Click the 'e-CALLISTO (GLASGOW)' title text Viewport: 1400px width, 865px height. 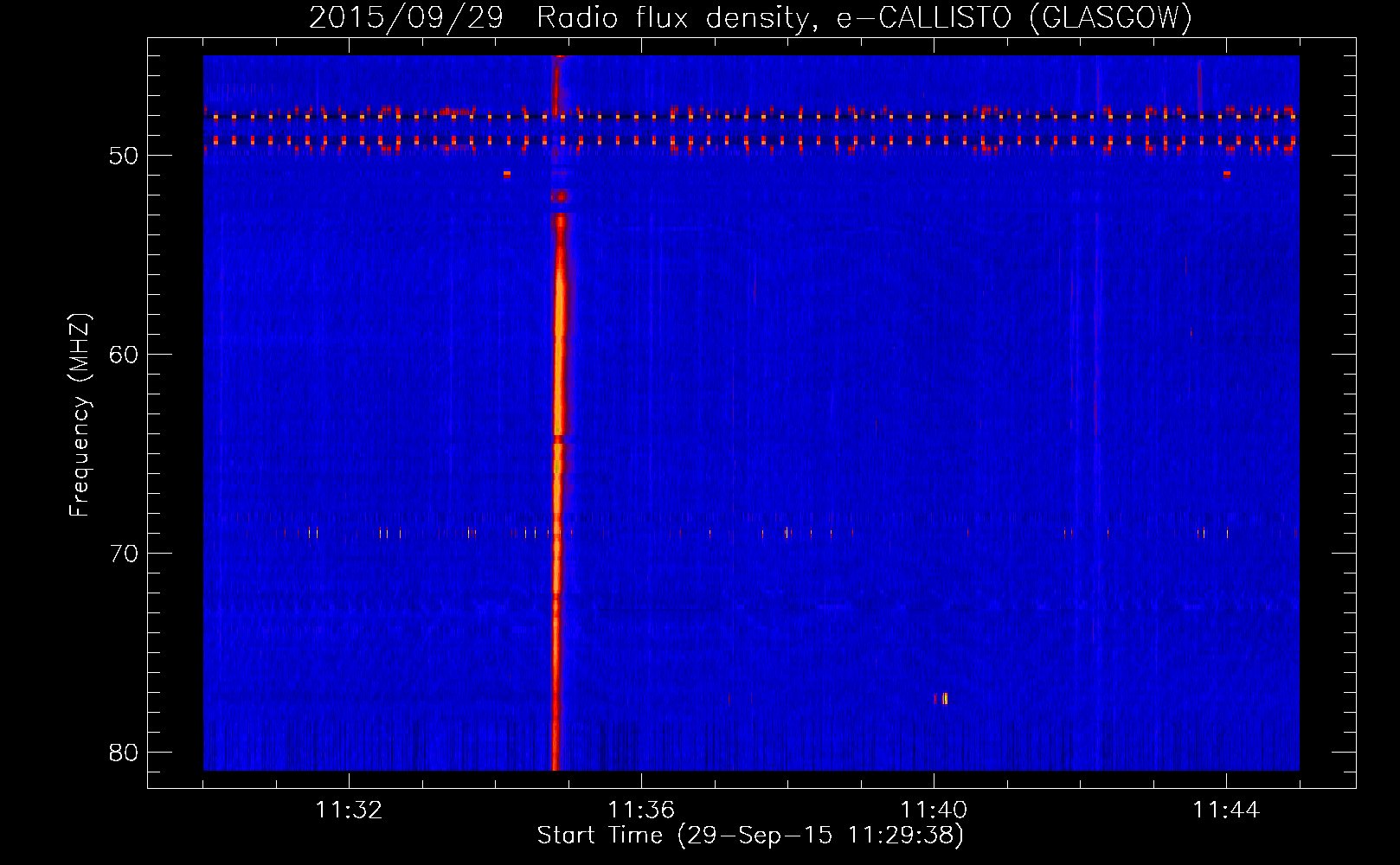(x=1014, y=17)
